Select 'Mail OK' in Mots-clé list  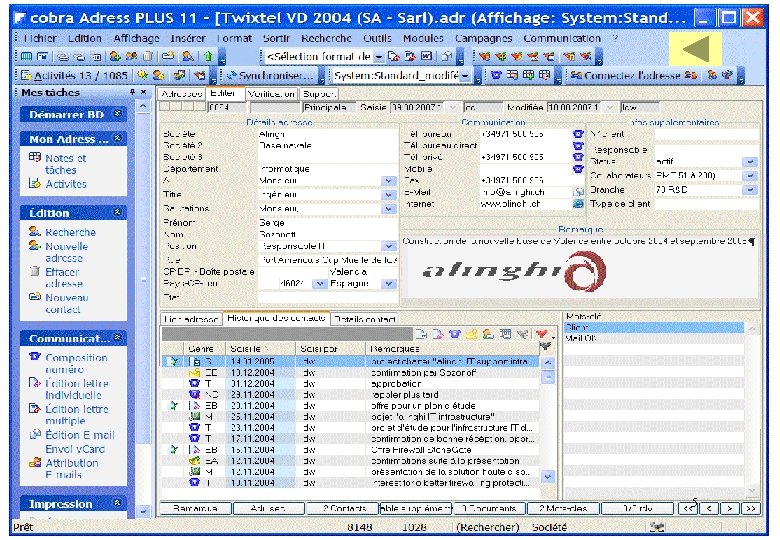click(654, 338)
